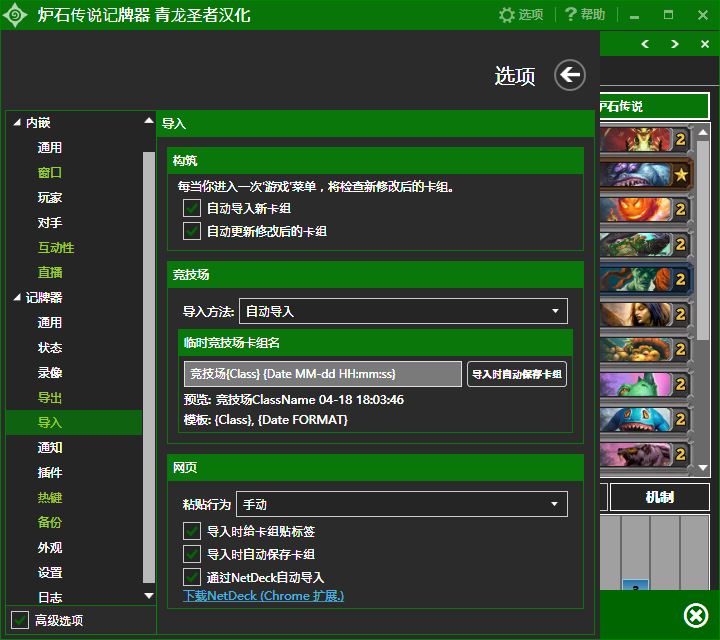
Task: Open 外观 settings page
Action: click(x=50, y=548)
